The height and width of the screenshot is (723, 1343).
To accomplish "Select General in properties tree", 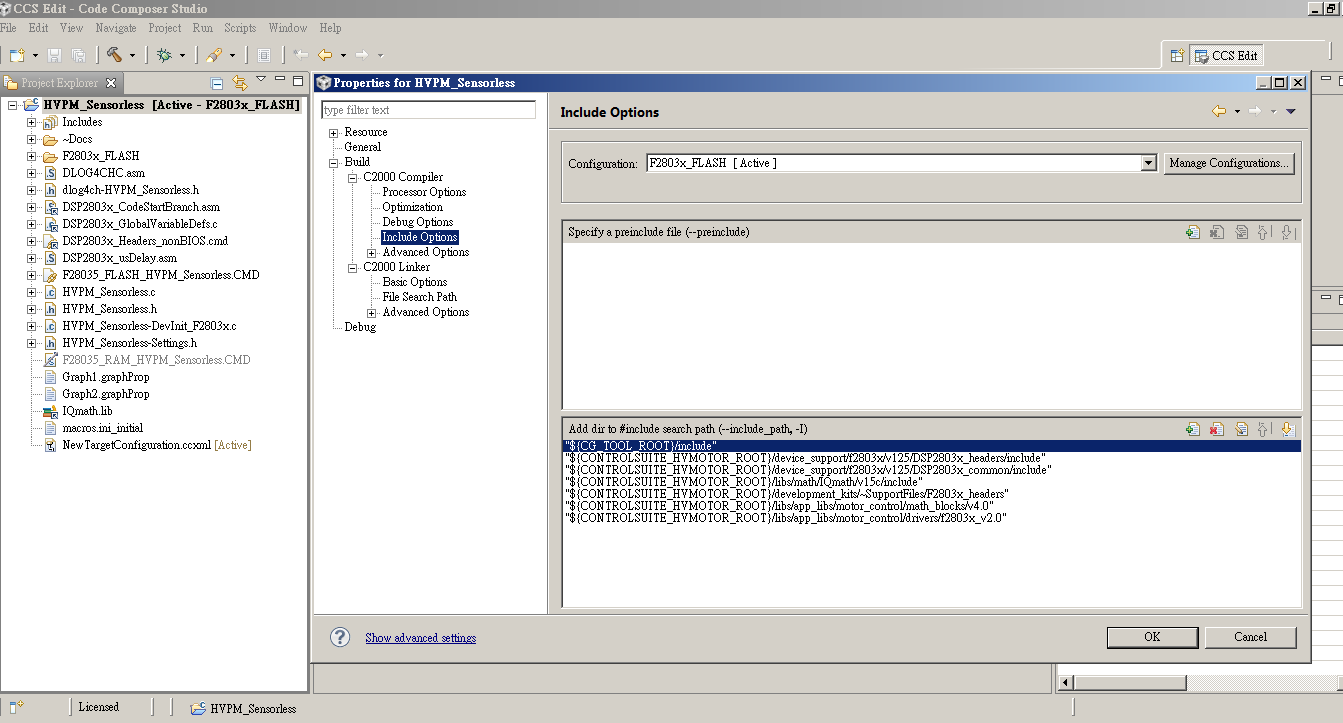I will 362,147.
